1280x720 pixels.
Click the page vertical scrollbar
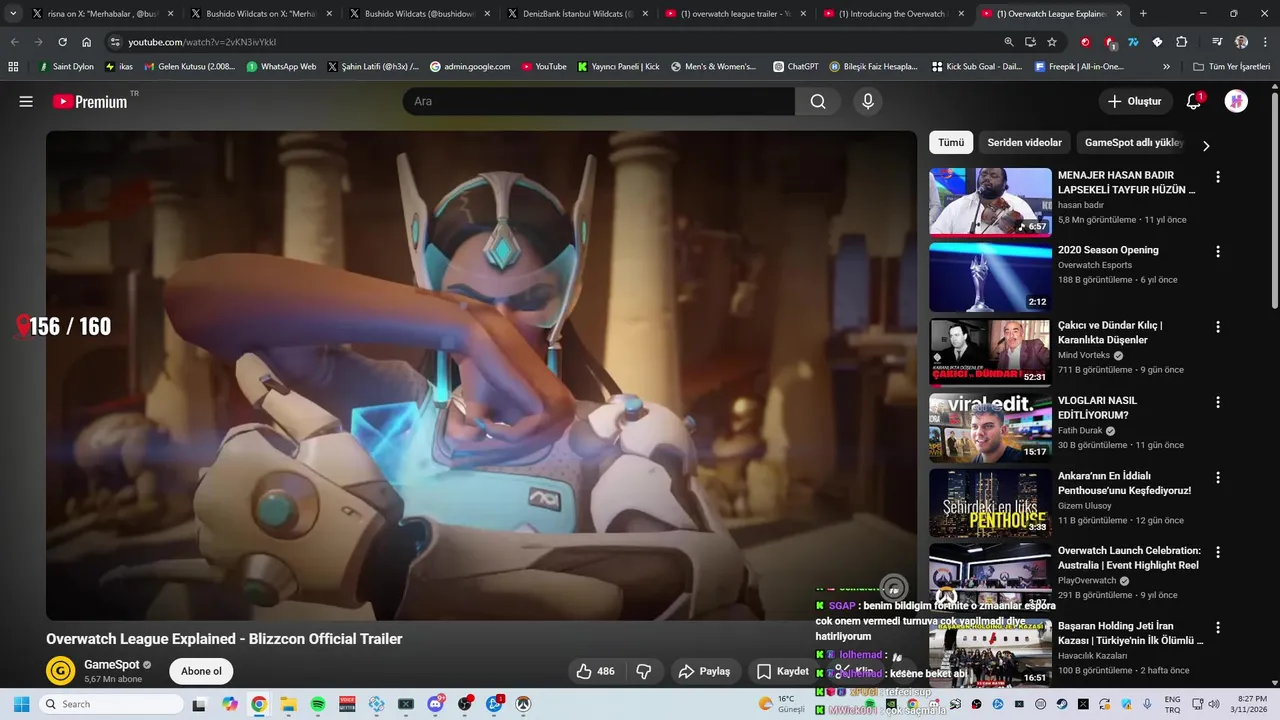1274,200
